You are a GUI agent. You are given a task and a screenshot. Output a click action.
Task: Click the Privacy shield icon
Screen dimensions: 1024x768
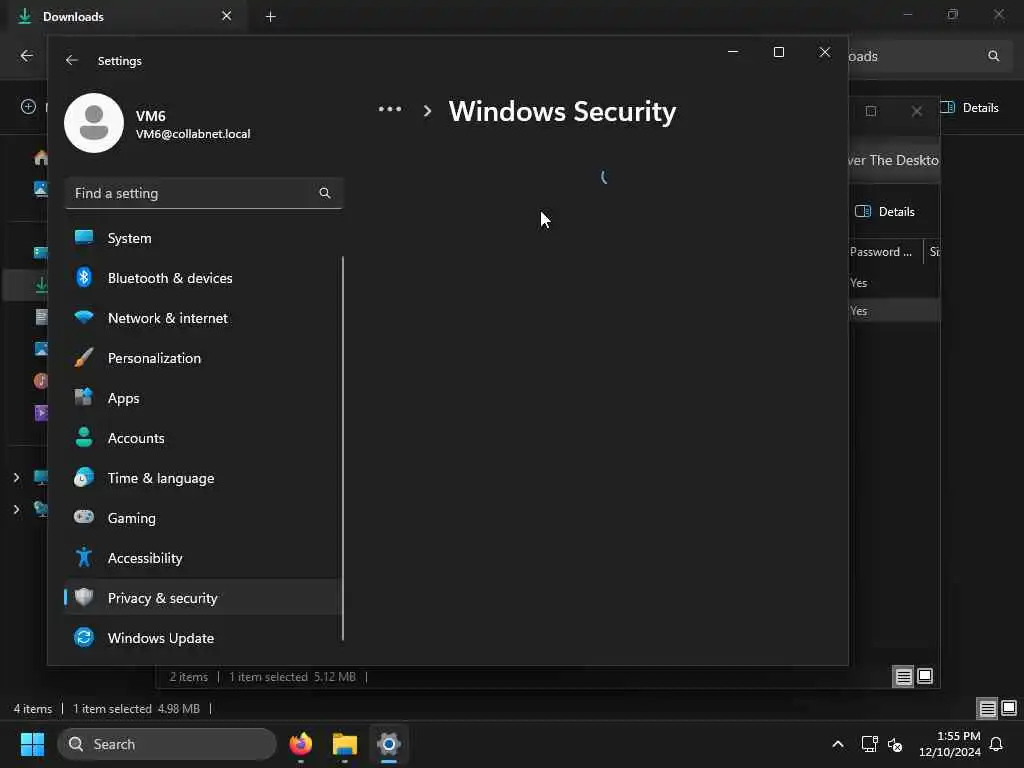tap(84, 597)
